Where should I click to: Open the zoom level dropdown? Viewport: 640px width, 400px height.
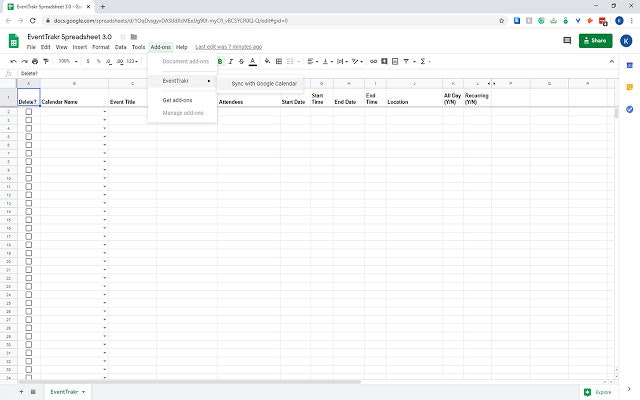point(68,61)
